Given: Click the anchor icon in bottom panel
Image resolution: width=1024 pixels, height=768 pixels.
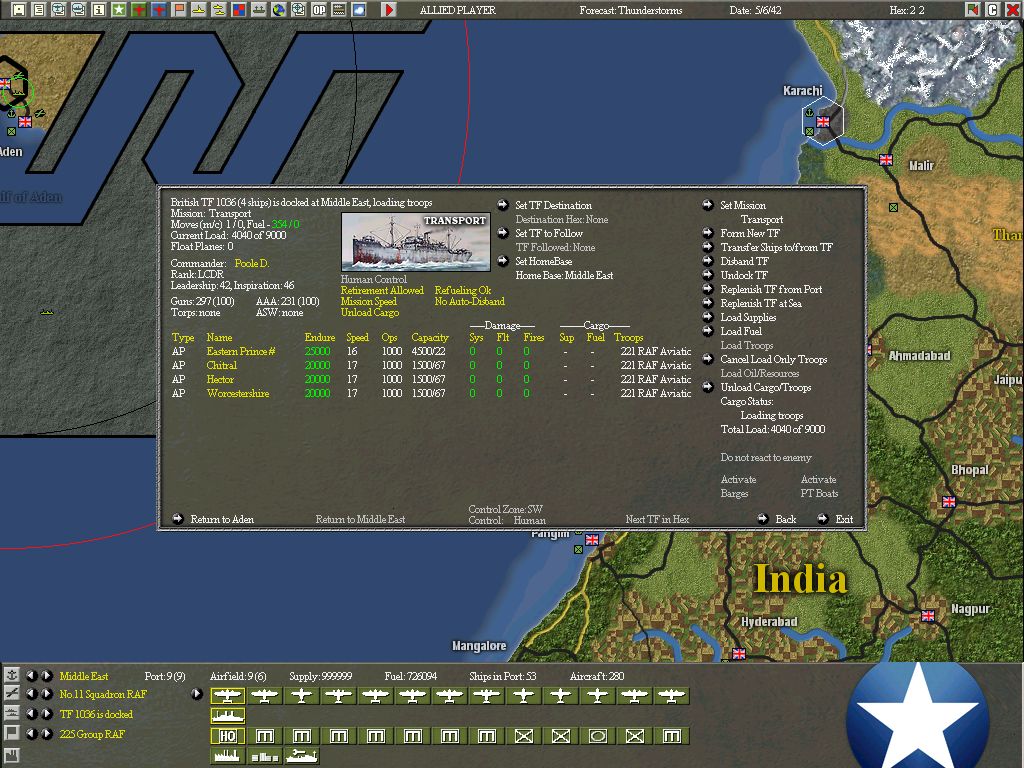Looking at the screenshot, I should (11, 675).
